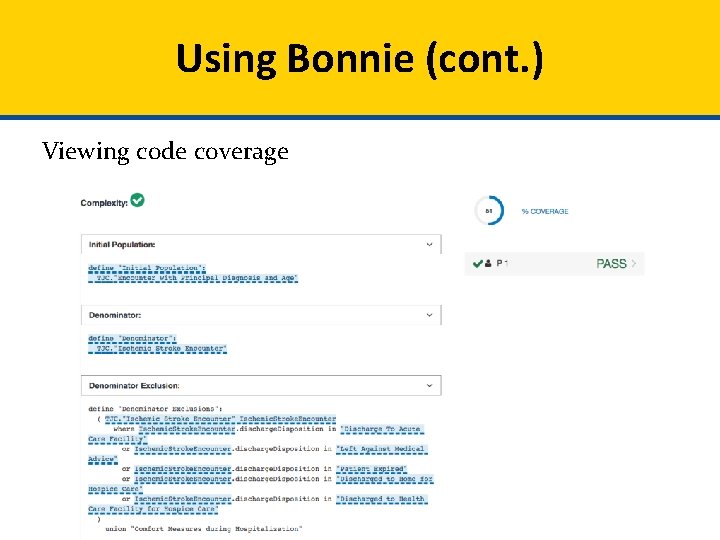Click define "Denominator" code line
This screenshot has height=540, width=720.
[x=132, y=338]
